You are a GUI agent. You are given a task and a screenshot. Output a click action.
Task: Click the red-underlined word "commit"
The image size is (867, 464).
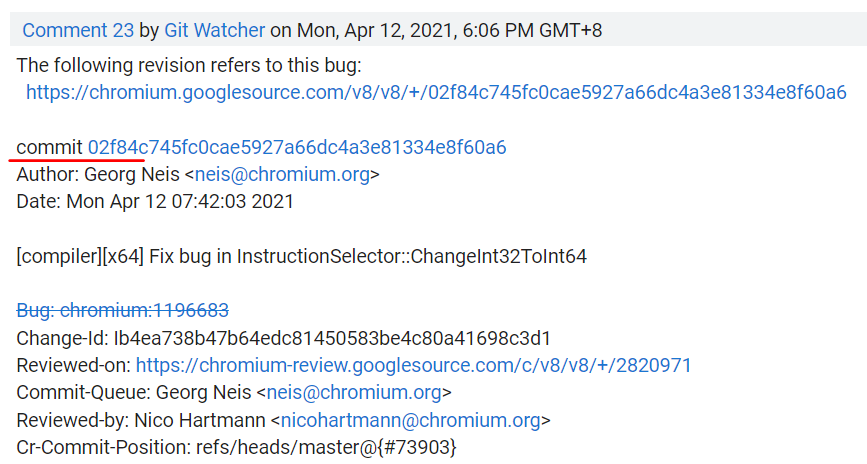click(x=49, y=148)
